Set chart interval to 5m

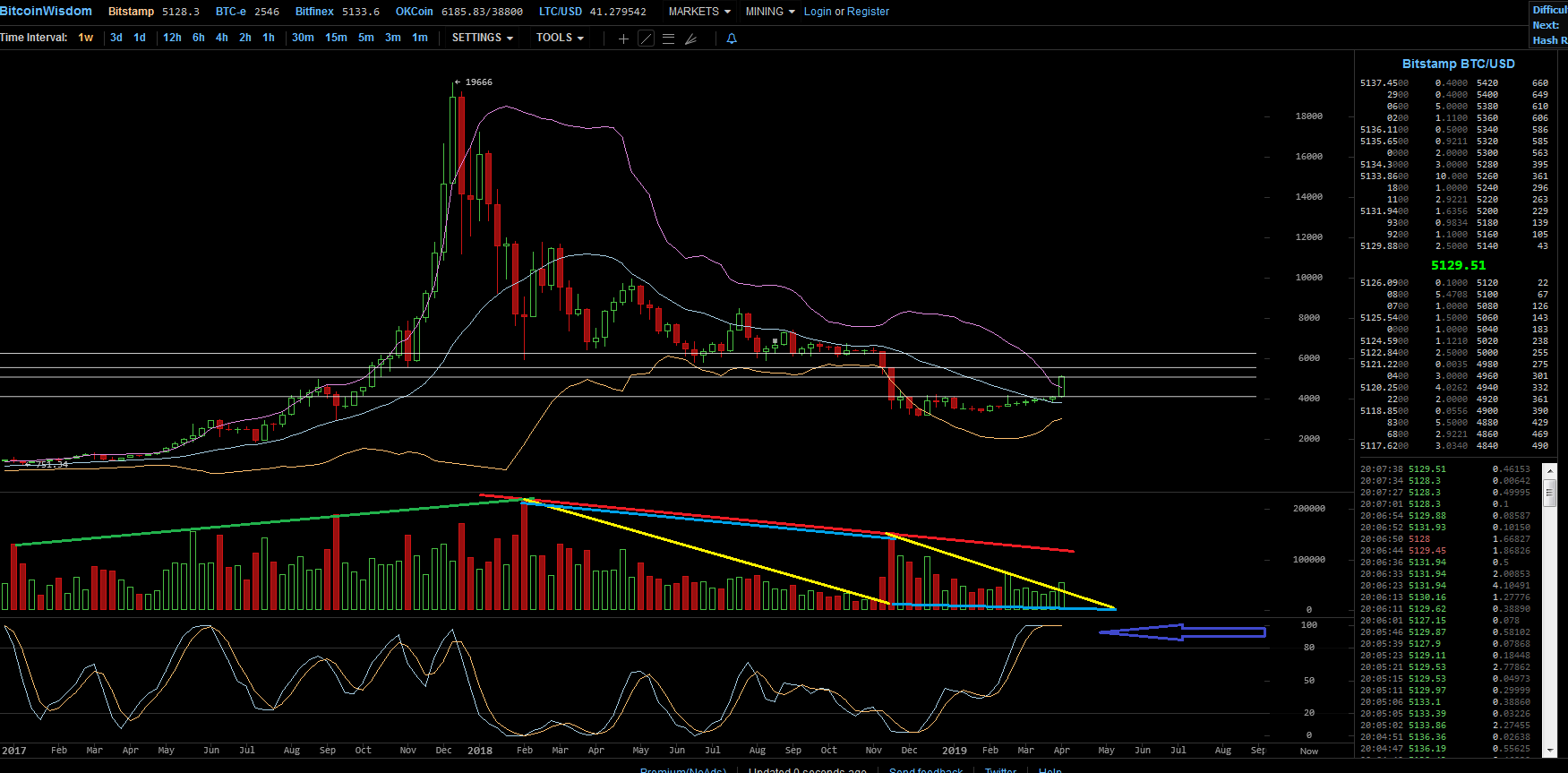point(366,38)
